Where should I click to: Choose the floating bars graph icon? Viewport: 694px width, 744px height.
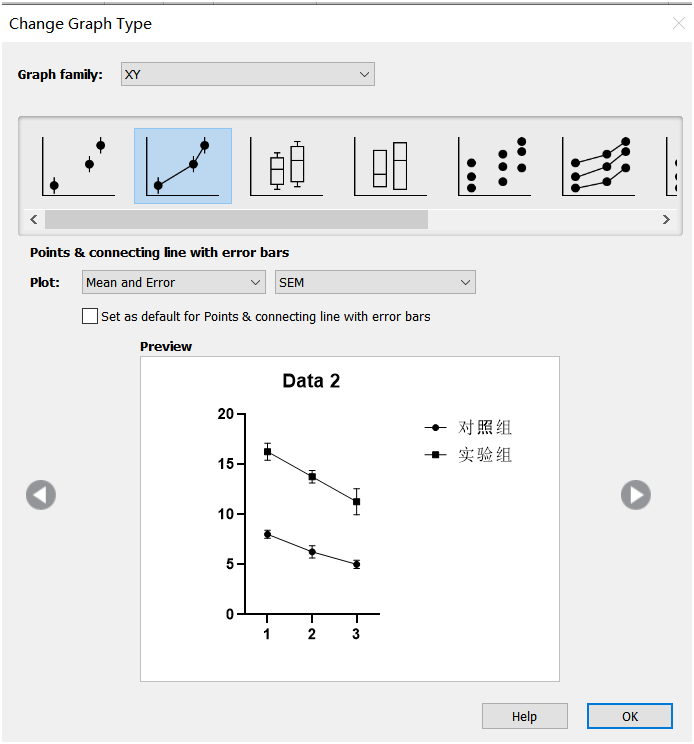point(391,166)
